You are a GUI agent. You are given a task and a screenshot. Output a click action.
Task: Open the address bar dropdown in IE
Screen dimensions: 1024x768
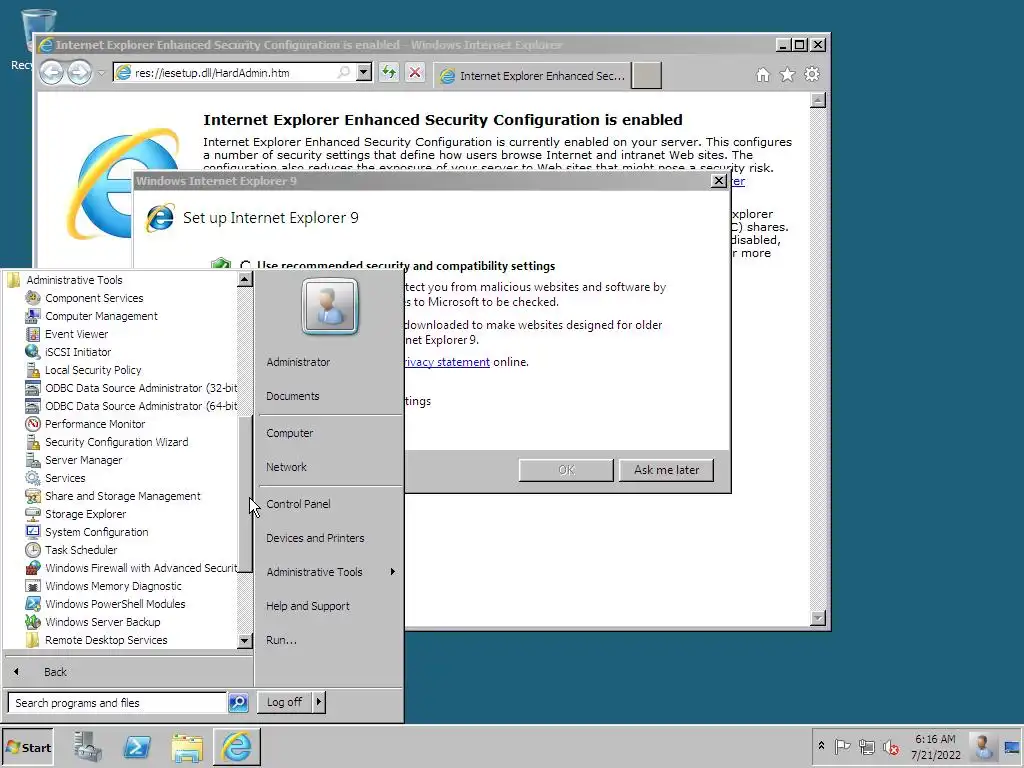point(364,72)
